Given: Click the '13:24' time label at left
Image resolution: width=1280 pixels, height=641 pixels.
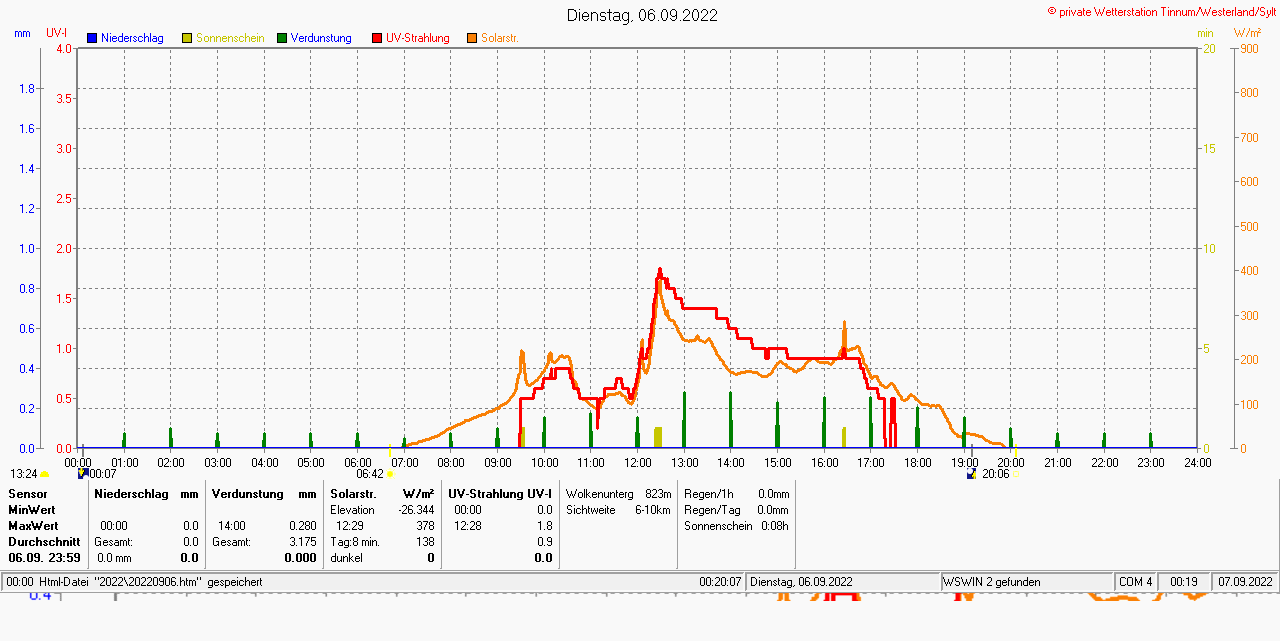Looking at the screenshot, I should (24, 474).
